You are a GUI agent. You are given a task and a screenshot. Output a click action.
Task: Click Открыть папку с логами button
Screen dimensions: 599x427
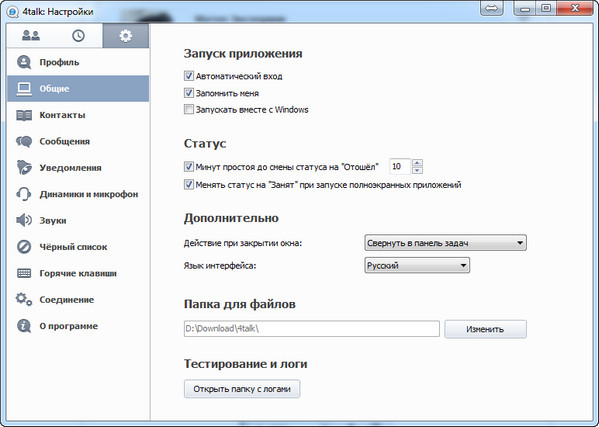(242, 389)
